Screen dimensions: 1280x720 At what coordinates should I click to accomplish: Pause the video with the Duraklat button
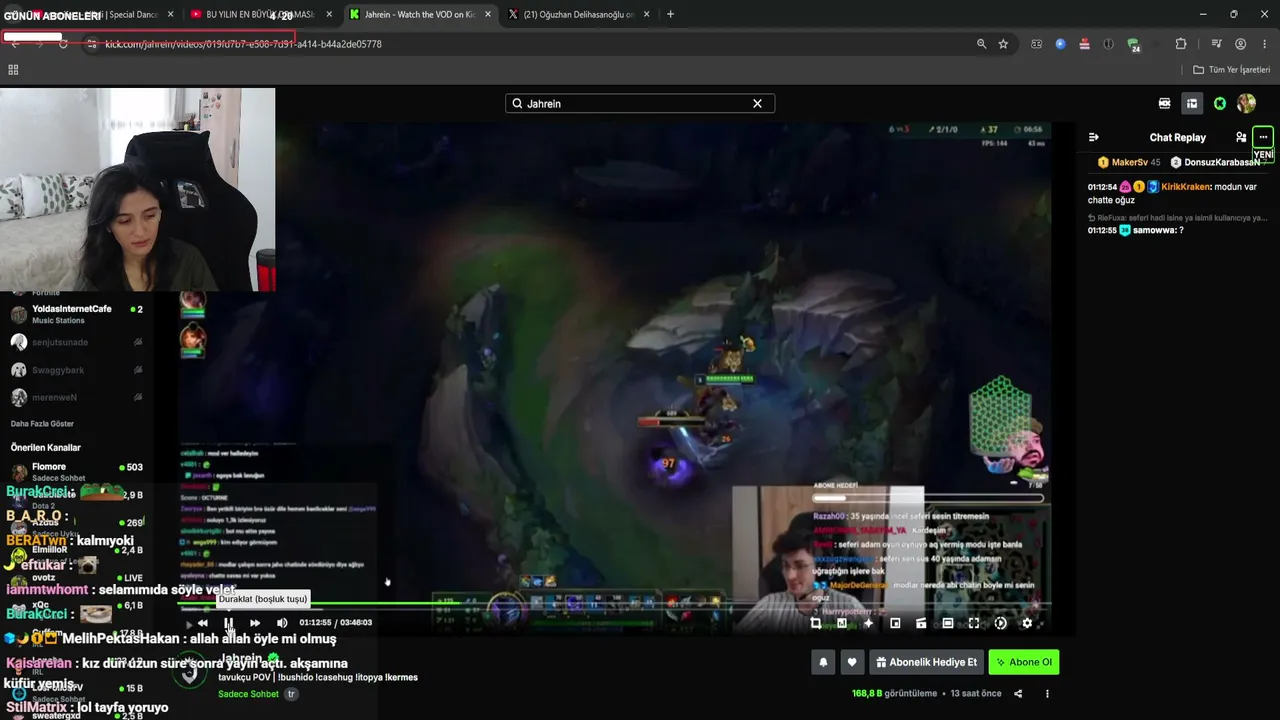tap(229, 623)
